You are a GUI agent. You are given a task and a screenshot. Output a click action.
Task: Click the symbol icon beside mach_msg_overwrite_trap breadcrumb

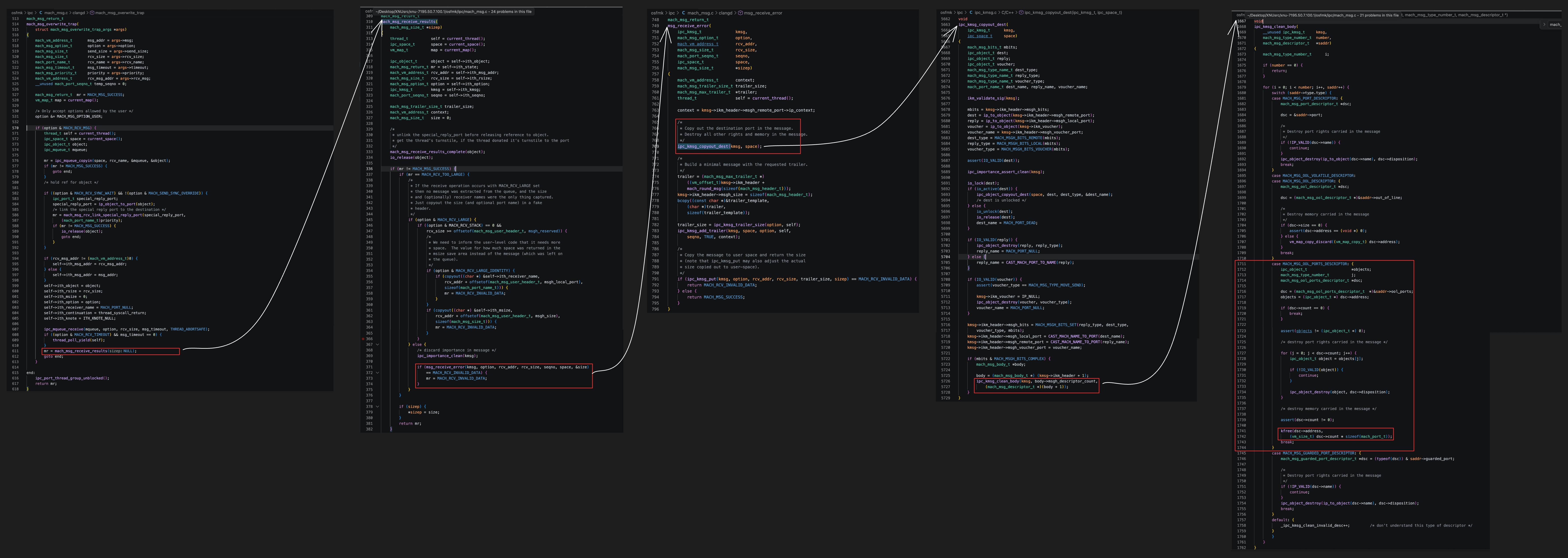click(x=92, y=13)
